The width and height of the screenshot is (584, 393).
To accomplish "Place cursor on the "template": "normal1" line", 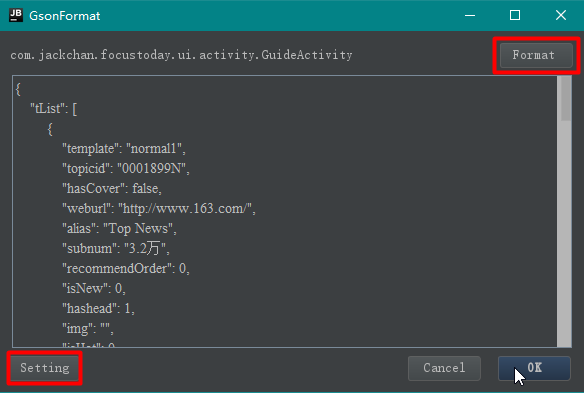I will pyautogui.click(x=124, y=149).
